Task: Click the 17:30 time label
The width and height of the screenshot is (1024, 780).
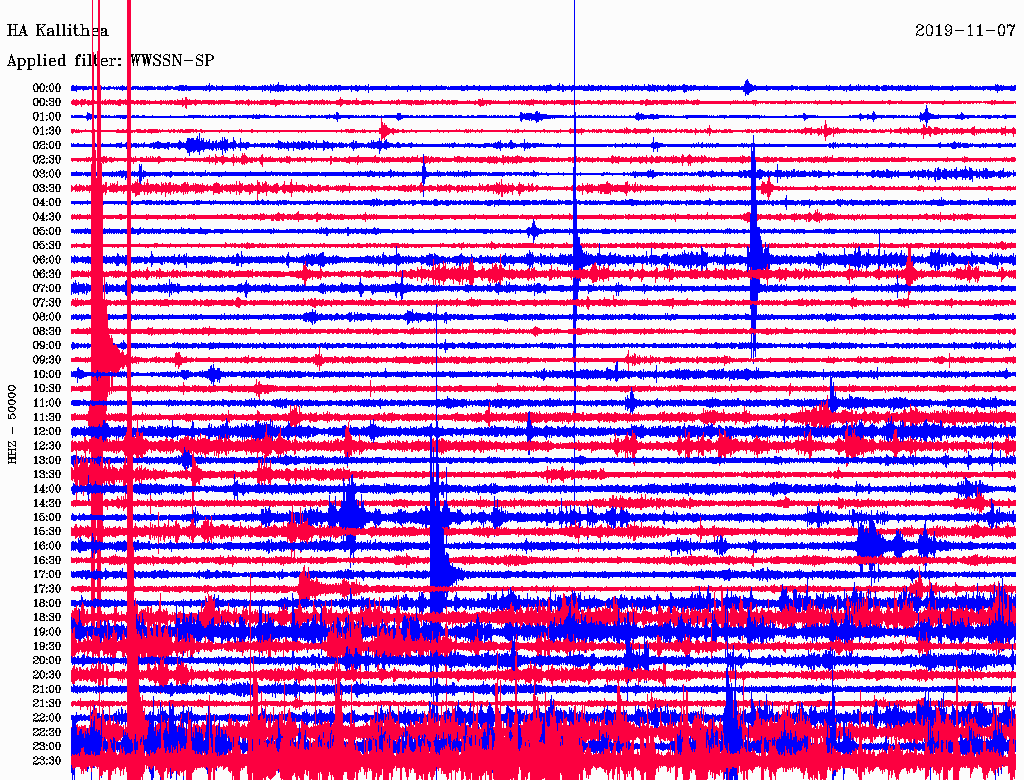Action: click(x=47, y=589)
